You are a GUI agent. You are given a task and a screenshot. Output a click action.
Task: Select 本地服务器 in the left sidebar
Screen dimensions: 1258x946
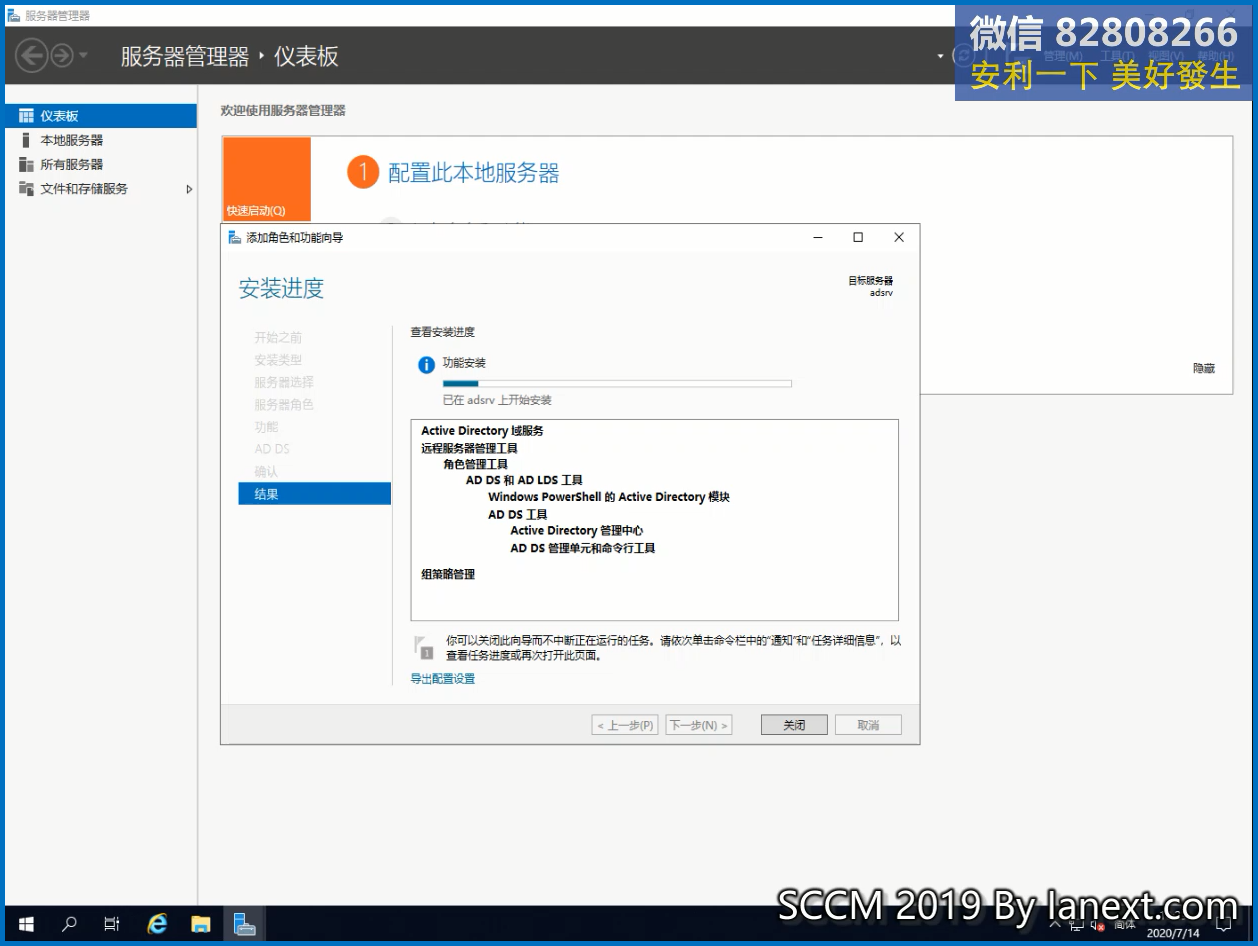(x=101, y=140)
